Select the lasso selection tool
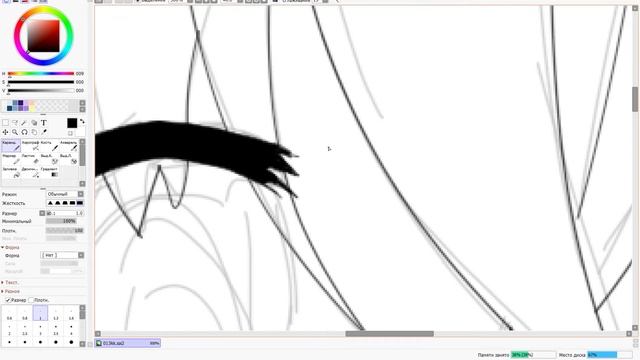The width and height of the screenshot is (640, 360). click(15, 122)
